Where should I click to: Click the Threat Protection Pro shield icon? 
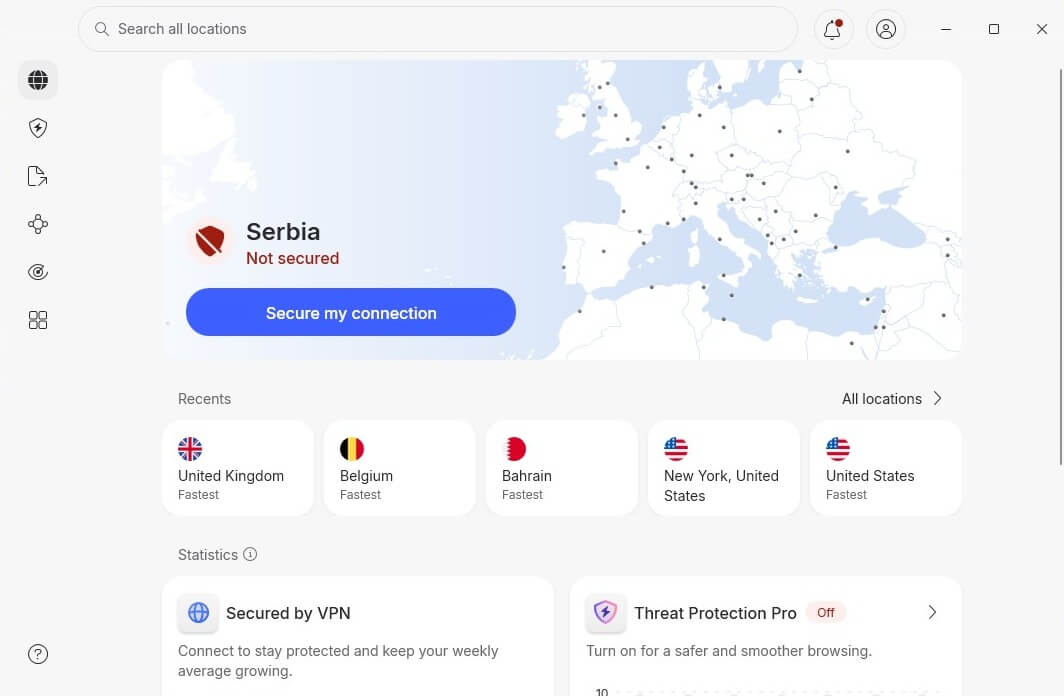coord(605,613)
